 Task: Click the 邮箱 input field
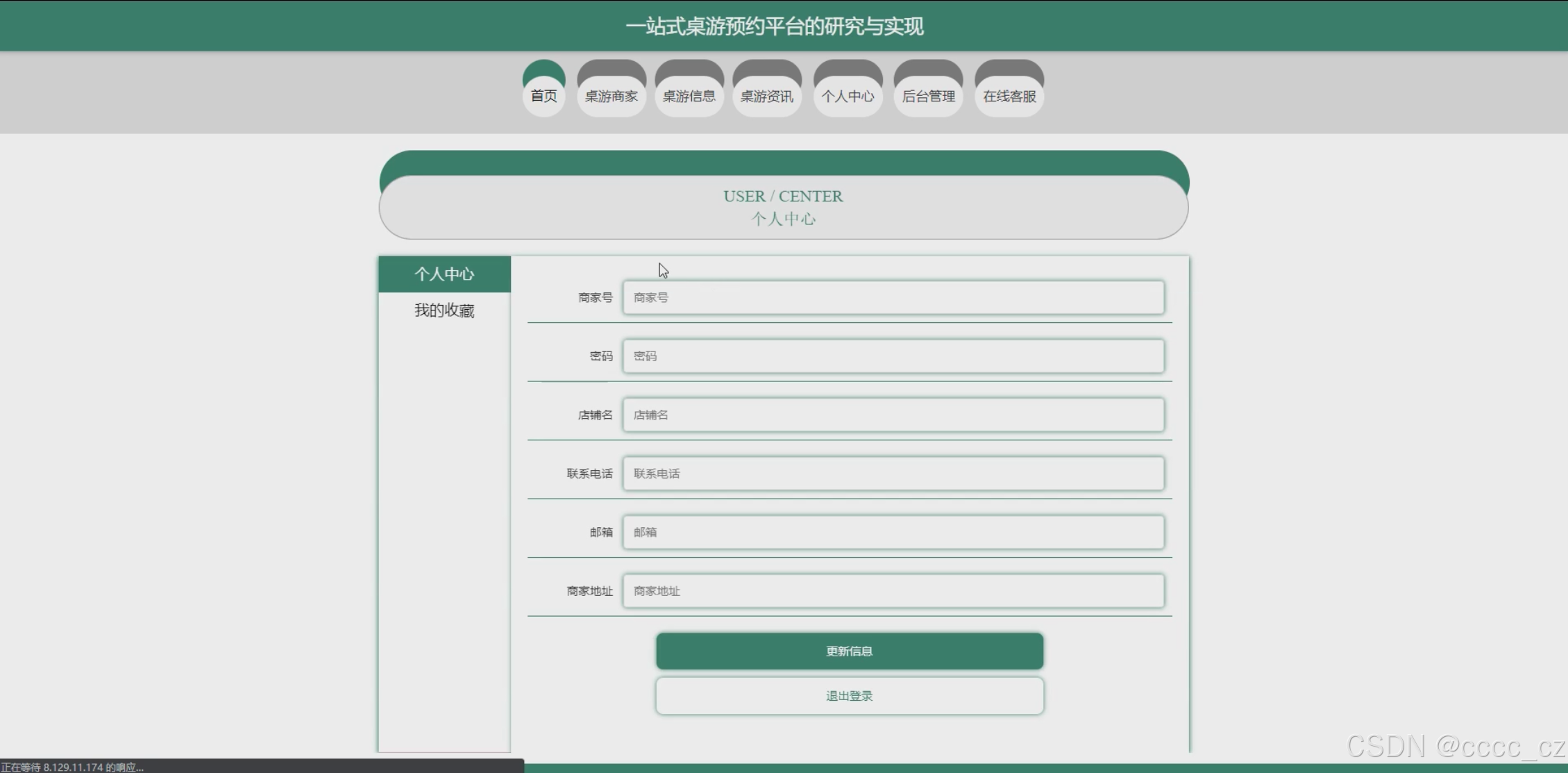[893, 532]
